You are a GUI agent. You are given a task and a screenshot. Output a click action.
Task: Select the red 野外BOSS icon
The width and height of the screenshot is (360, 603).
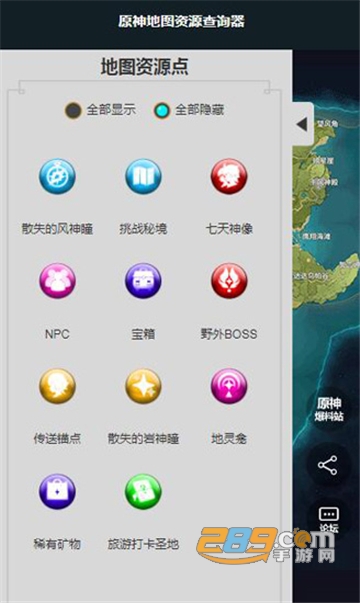pos(229,281)
